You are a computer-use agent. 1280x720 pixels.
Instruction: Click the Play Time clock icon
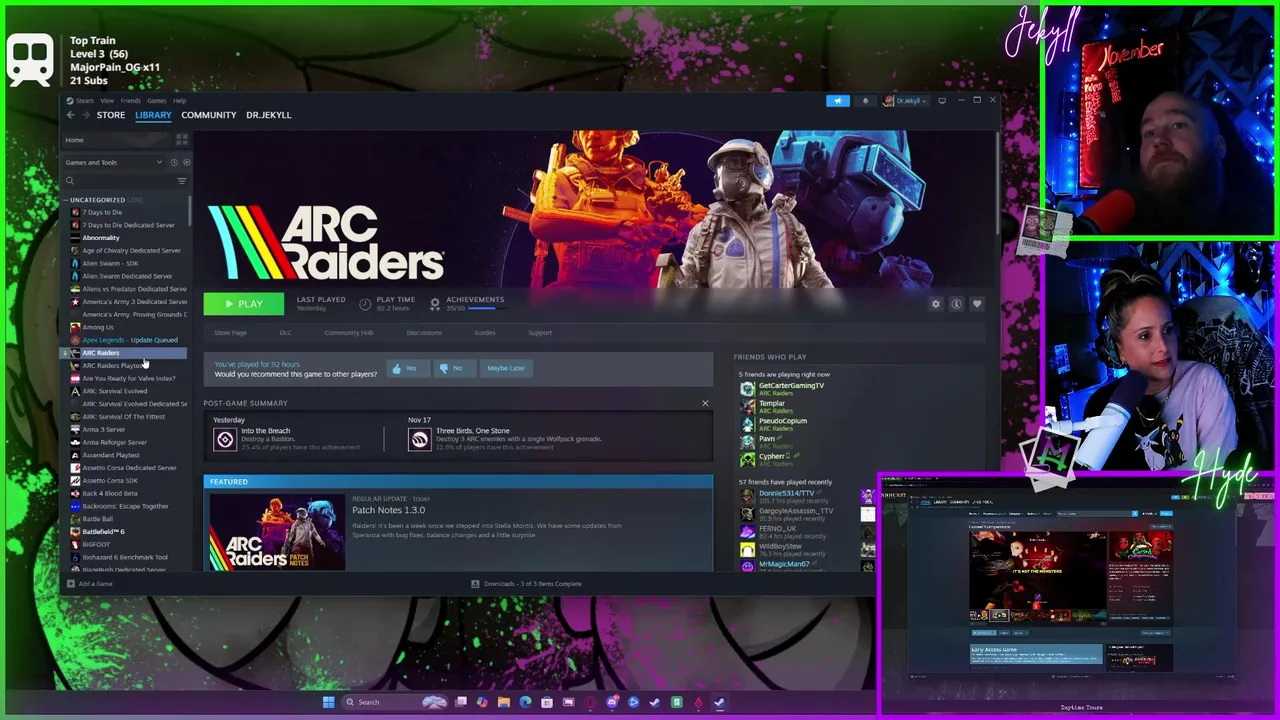point(365,303)
